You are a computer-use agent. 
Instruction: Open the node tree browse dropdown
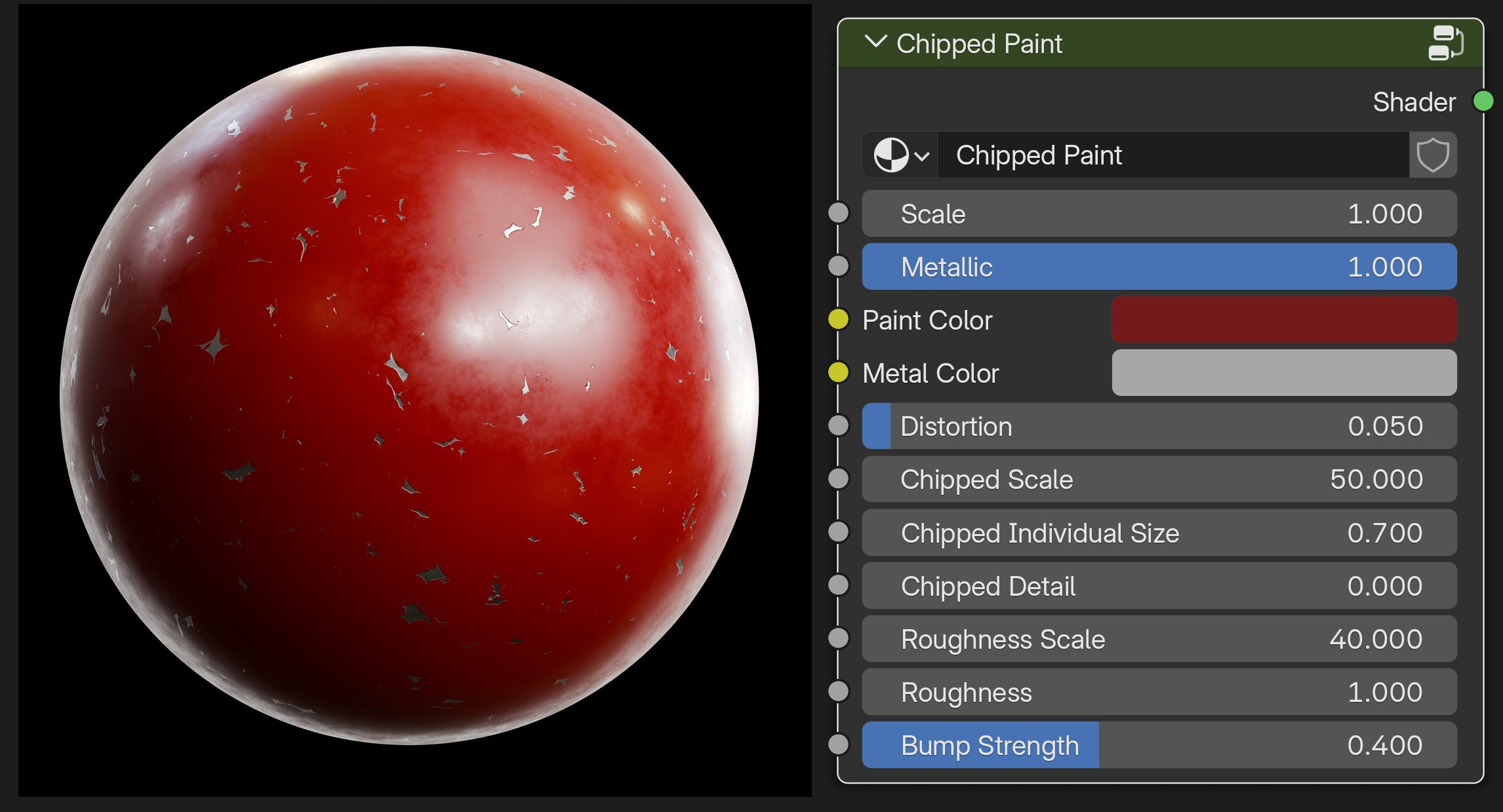click(900, 155)
